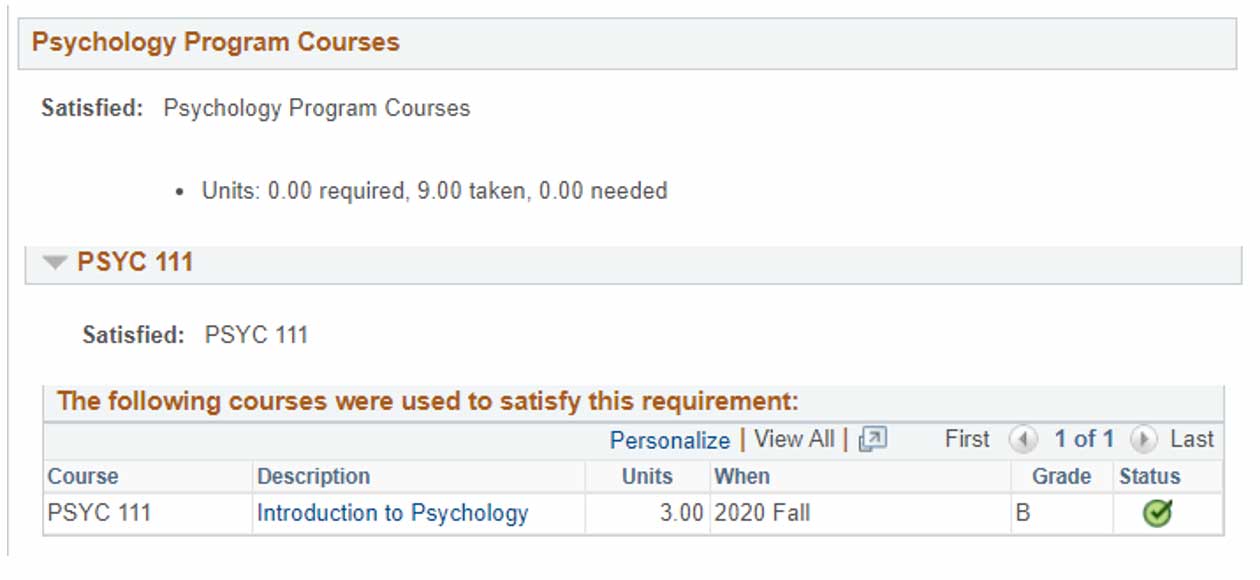The height and width of the screenshot is (580, 1260).
Task: Sort by the Course column header
Action: coord(83,477)
